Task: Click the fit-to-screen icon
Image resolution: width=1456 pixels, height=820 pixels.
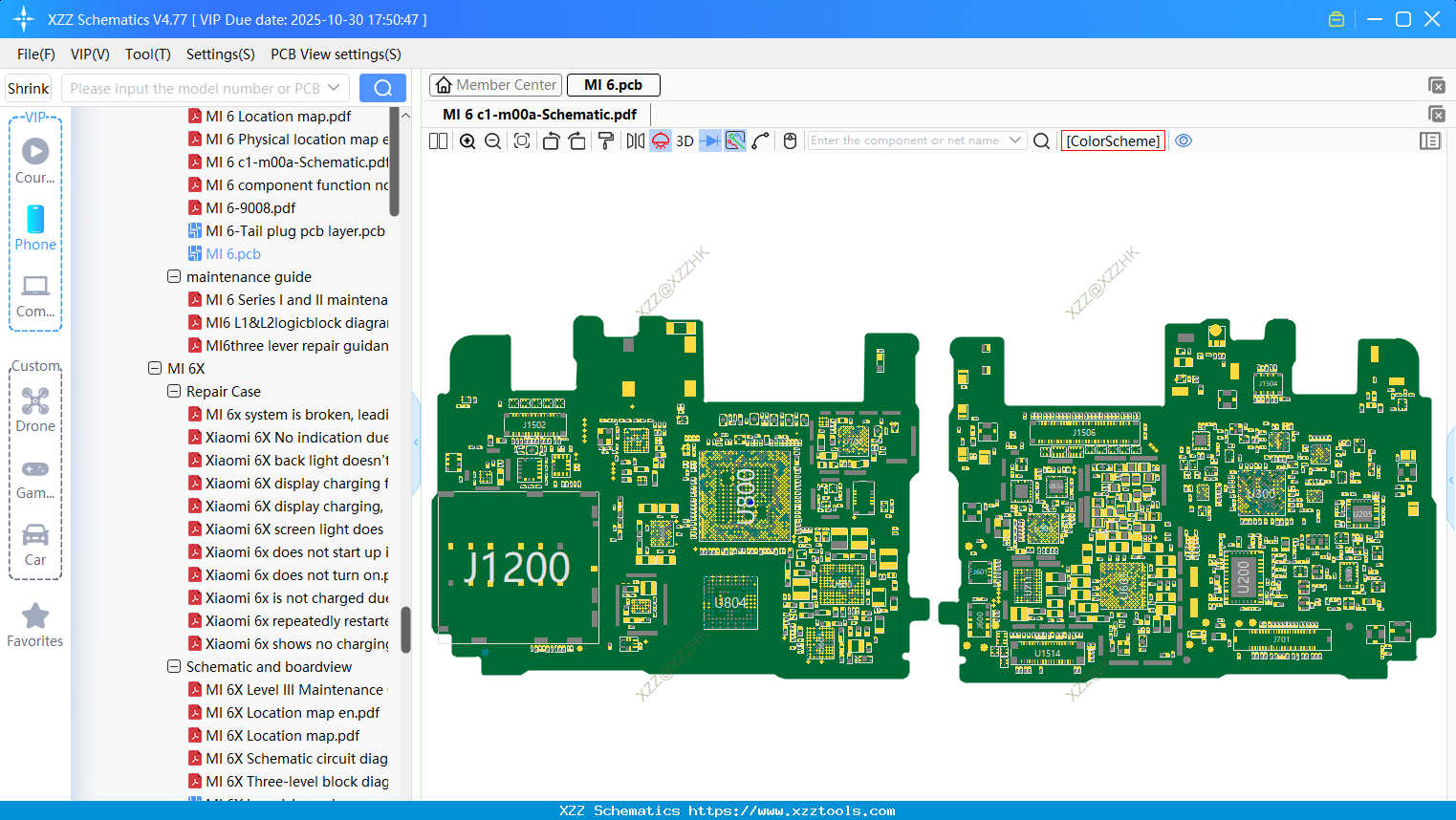Action: tap(522, 141)
